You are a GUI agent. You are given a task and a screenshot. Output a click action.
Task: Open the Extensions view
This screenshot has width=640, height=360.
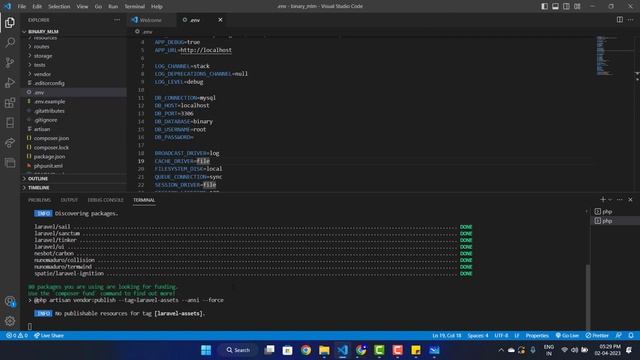pos(10,102)
